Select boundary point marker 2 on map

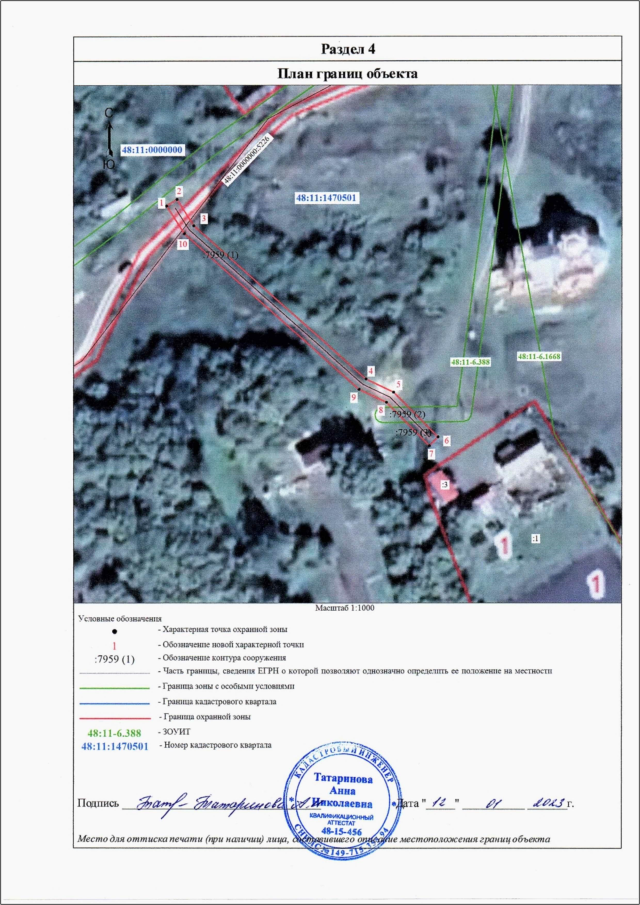[x=179, y=191]
